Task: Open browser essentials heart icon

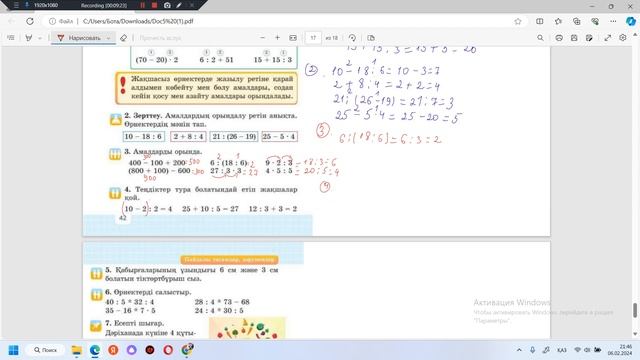Action: 595,21
